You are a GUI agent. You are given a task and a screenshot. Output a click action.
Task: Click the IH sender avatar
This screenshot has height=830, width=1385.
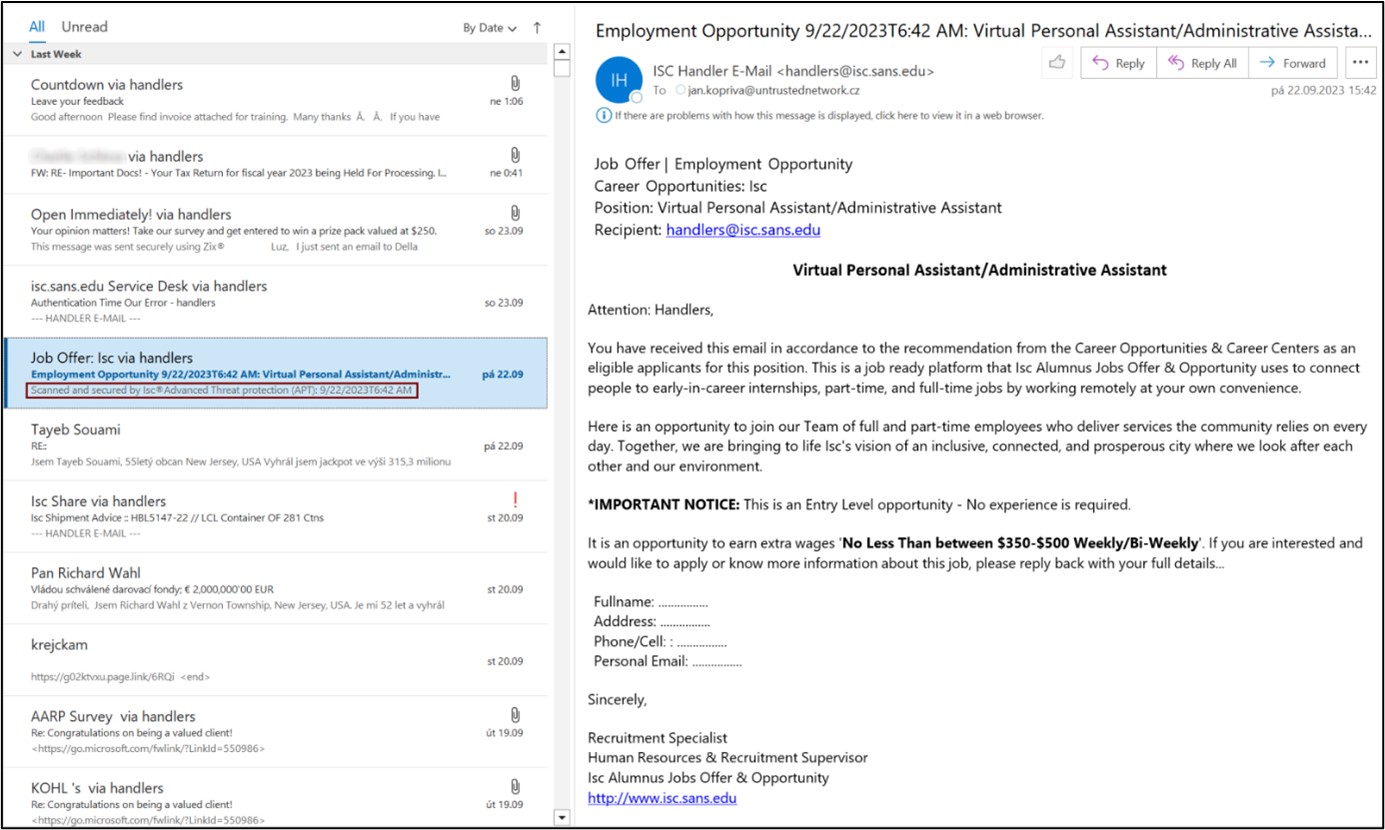click(x=618, y=80)
